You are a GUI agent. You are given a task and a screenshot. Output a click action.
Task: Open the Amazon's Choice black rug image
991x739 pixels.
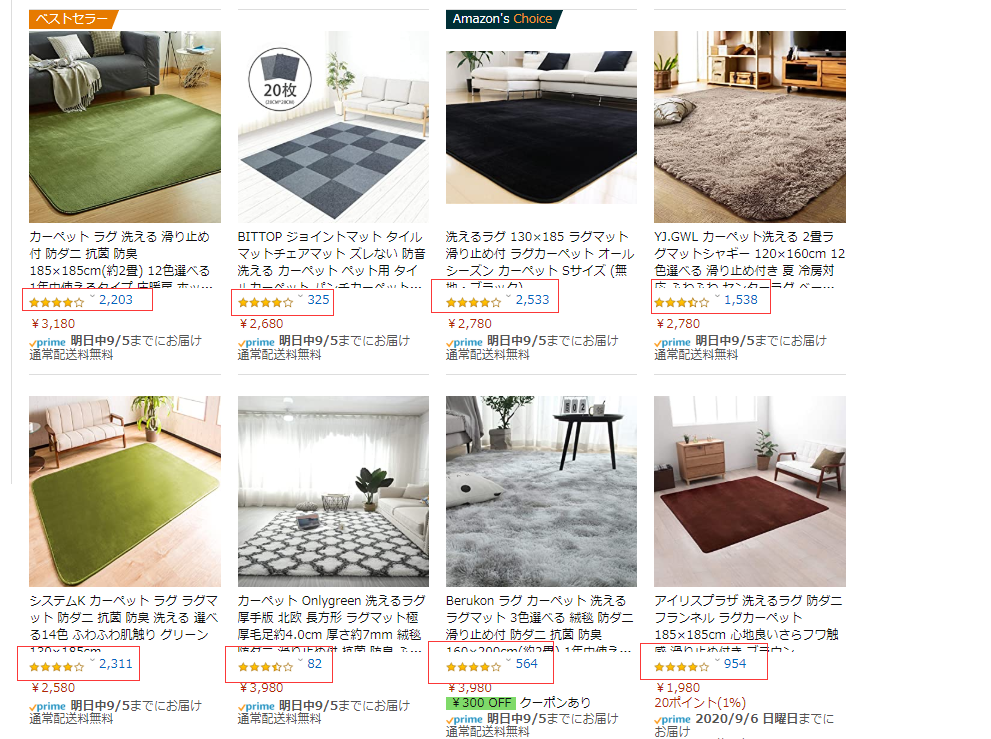tap(541, 126)
